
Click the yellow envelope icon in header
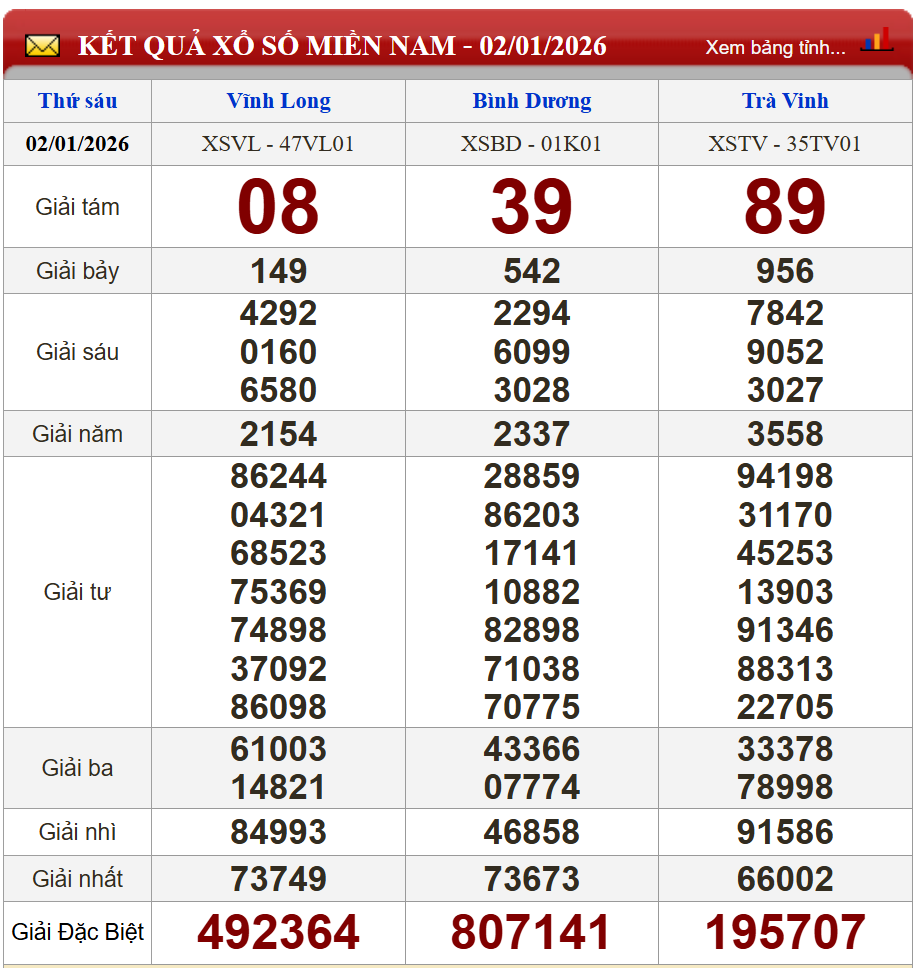click(42, 46)
